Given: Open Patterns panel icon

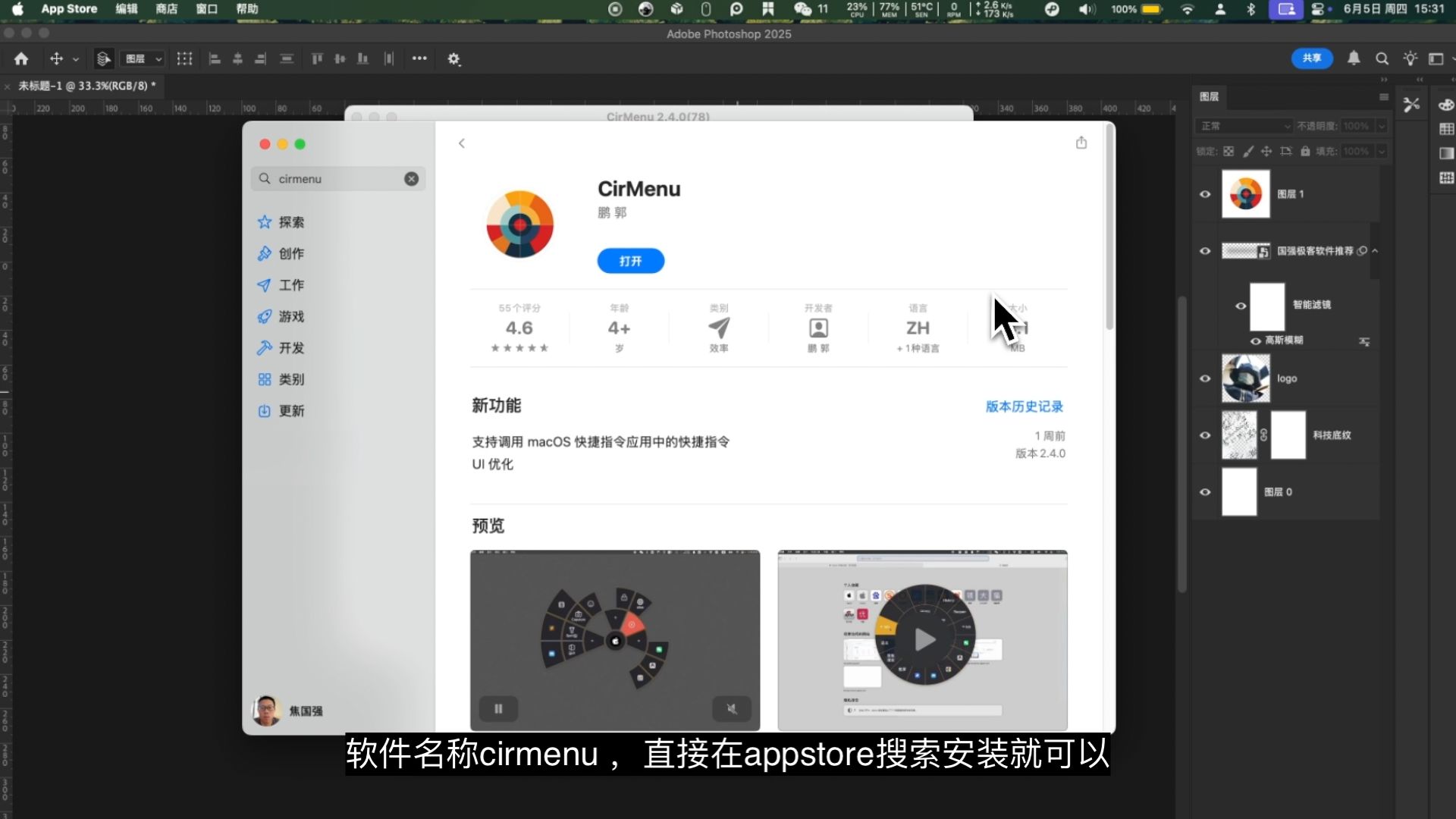Looking at the screenshot, I should coord(1446,177).
